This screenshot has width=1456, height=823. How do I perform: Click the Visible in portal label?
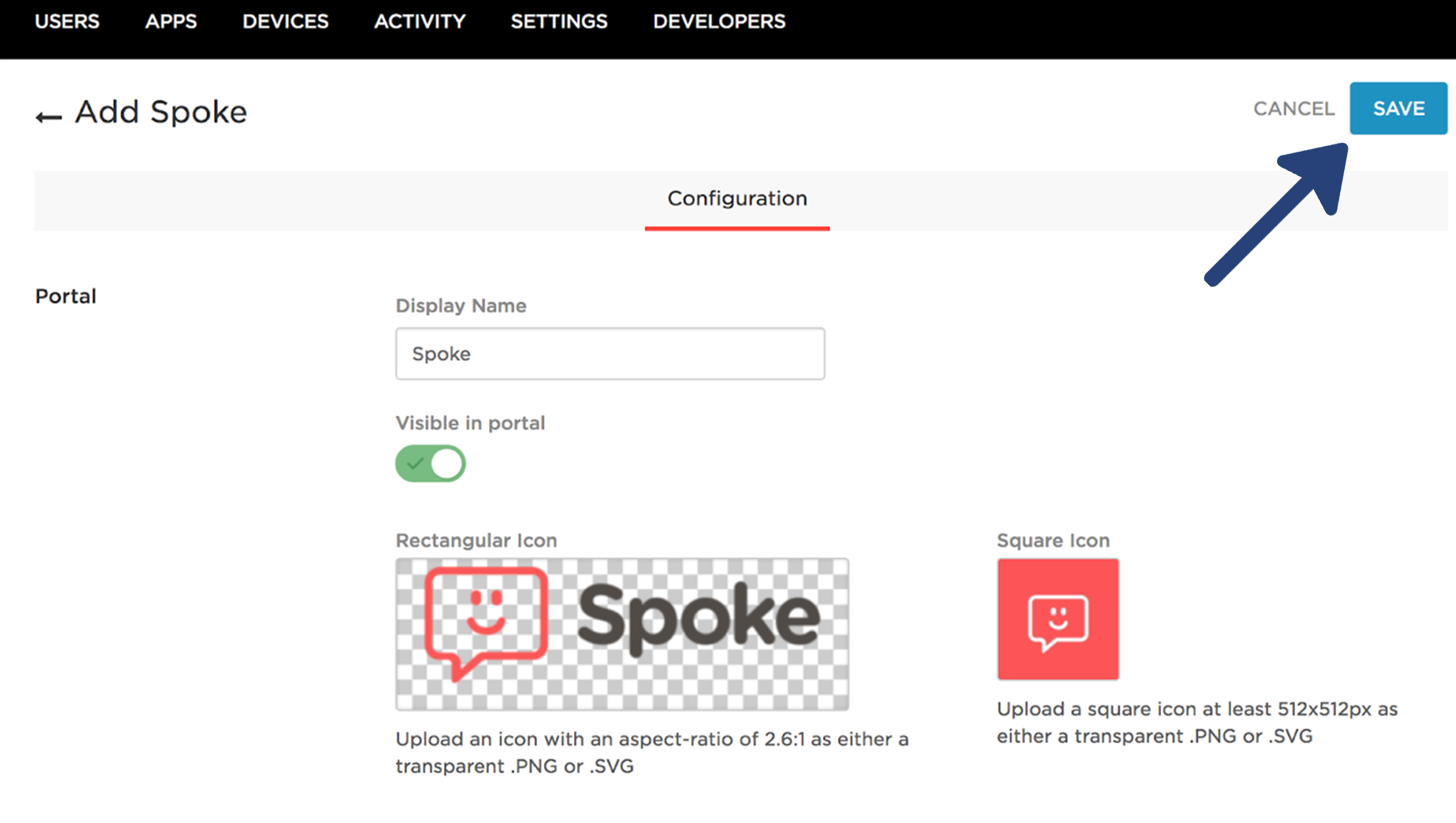(470, 423)
